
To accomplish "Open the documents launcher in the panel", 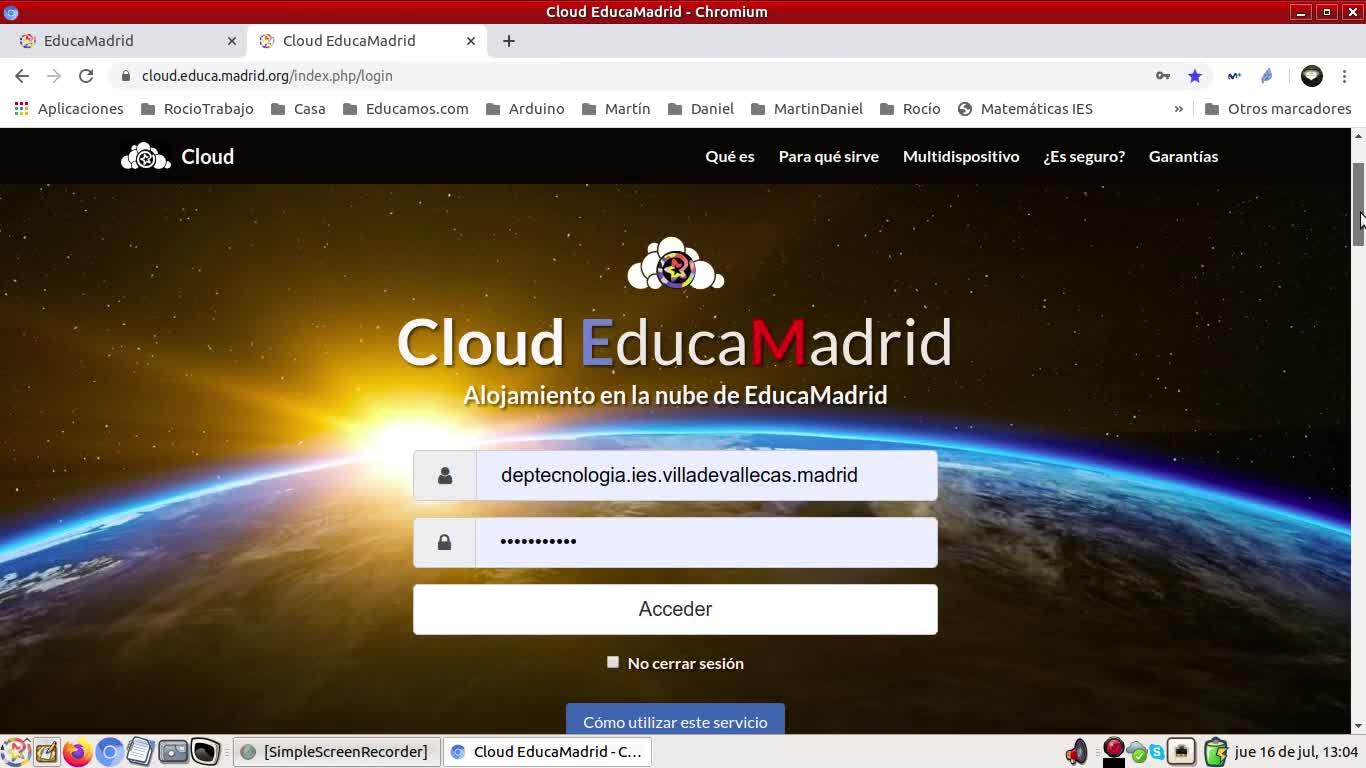I will click(x=140, y=752).
